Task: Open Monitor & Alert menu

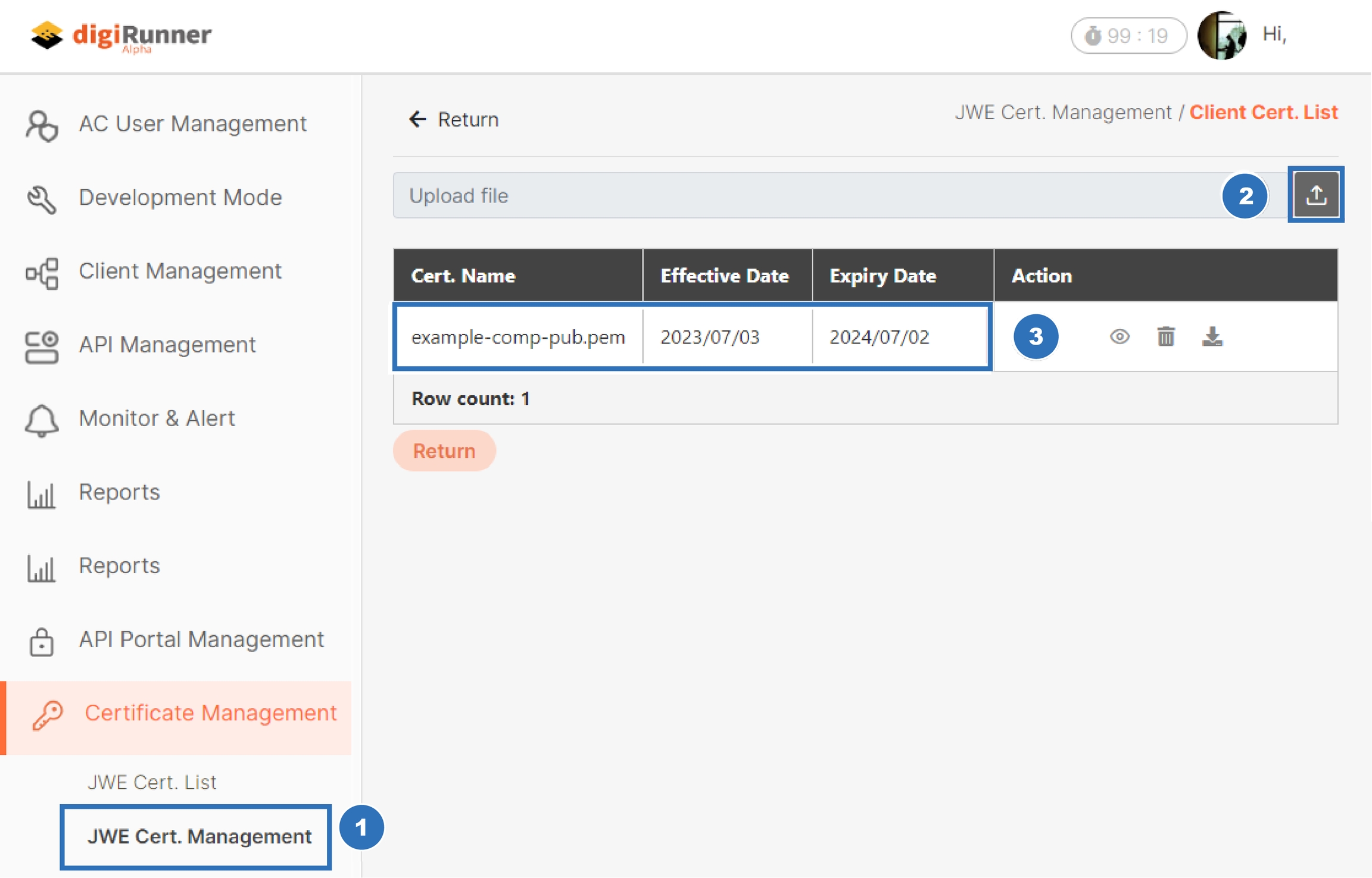Action: pos(157,418)
